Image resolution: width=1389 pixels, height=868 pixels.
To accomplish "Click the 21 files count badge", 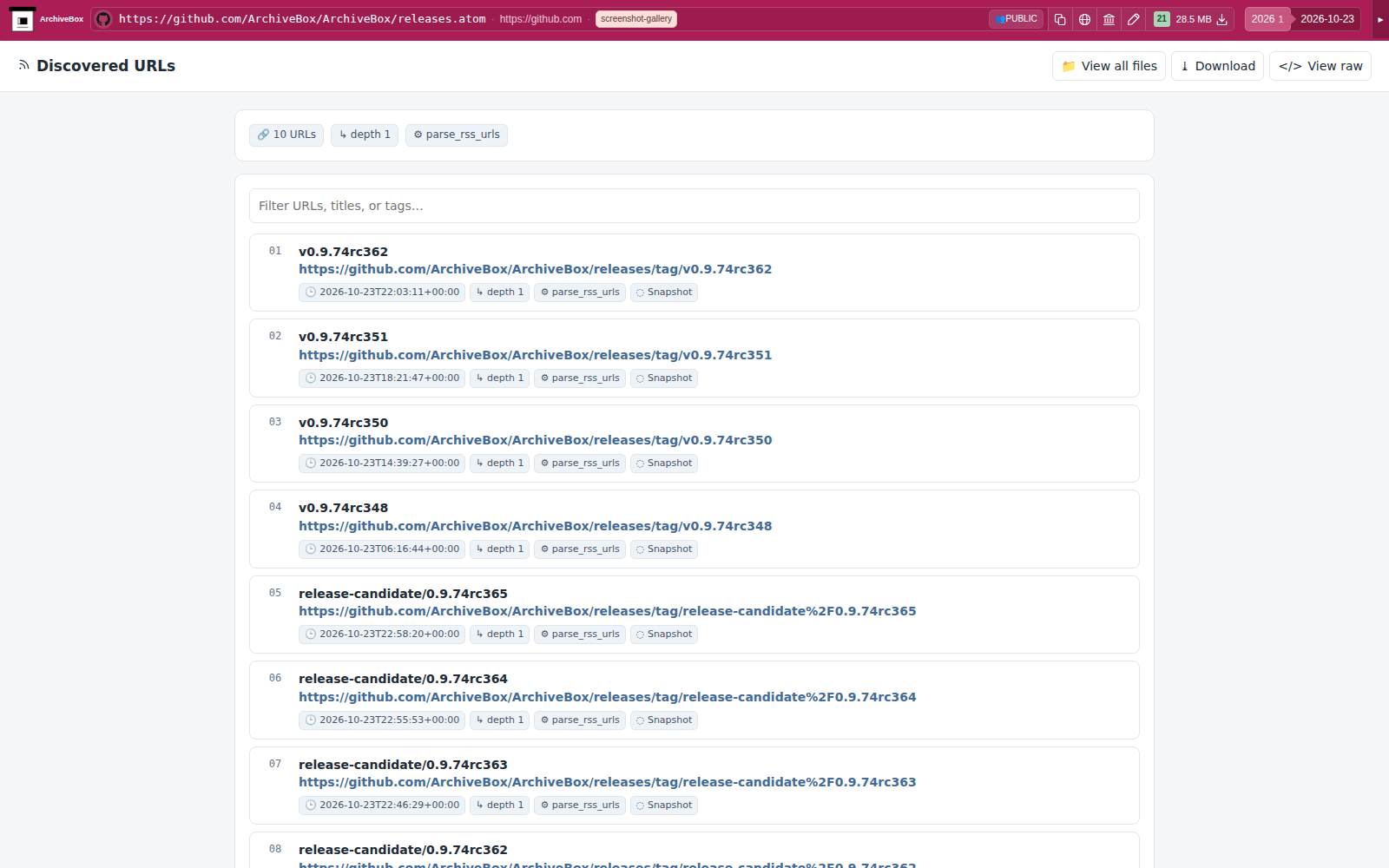I will tap(1162, 19).
